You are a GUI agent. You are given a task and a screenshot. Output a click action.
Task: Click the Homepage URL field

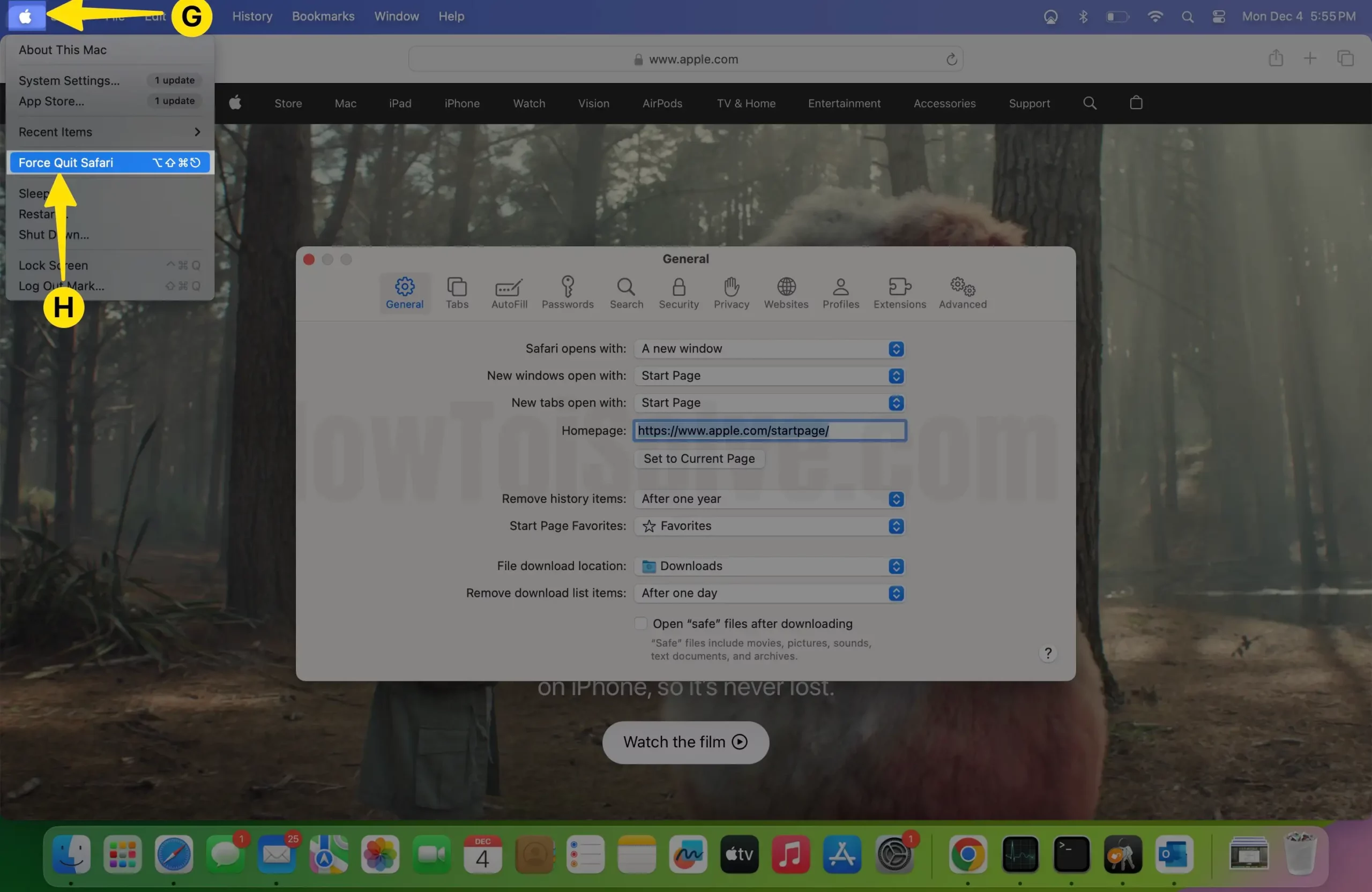tap(769, 430)
